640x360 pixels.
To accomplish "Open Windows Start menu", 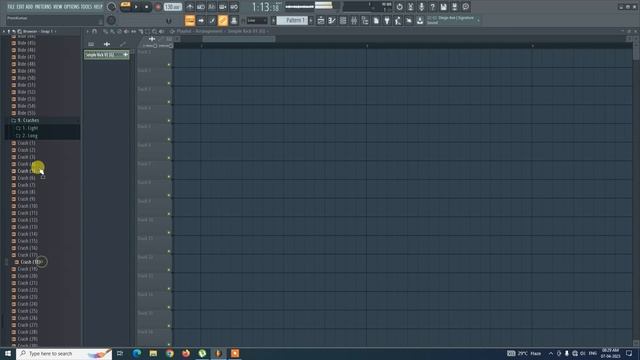I will (8, 353).
